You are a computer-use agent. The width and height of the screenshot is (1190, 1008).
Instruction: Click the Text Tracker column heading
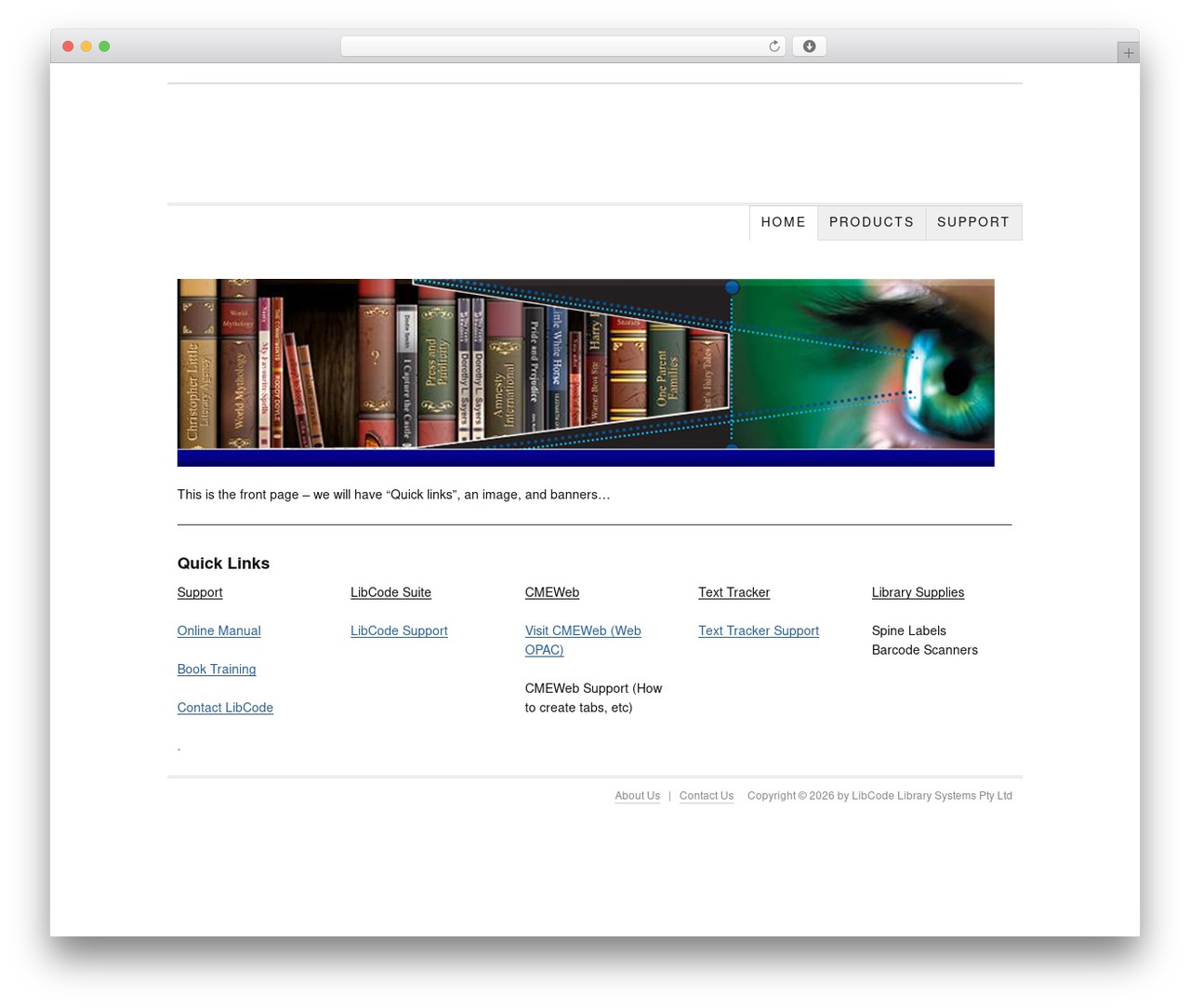(x=734, y=592)
